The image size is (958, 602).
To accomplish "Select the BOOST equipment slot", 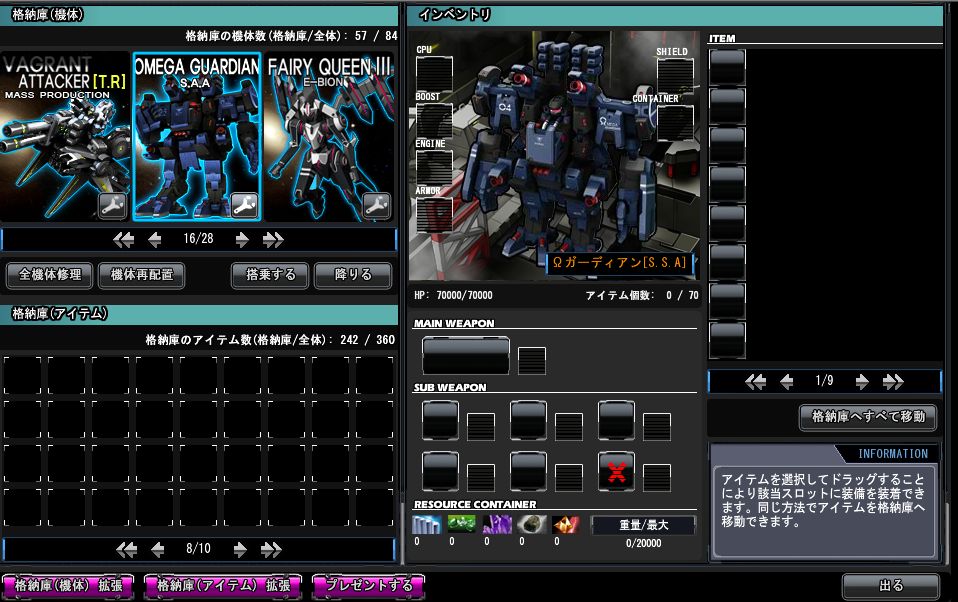I will [434, 120].
